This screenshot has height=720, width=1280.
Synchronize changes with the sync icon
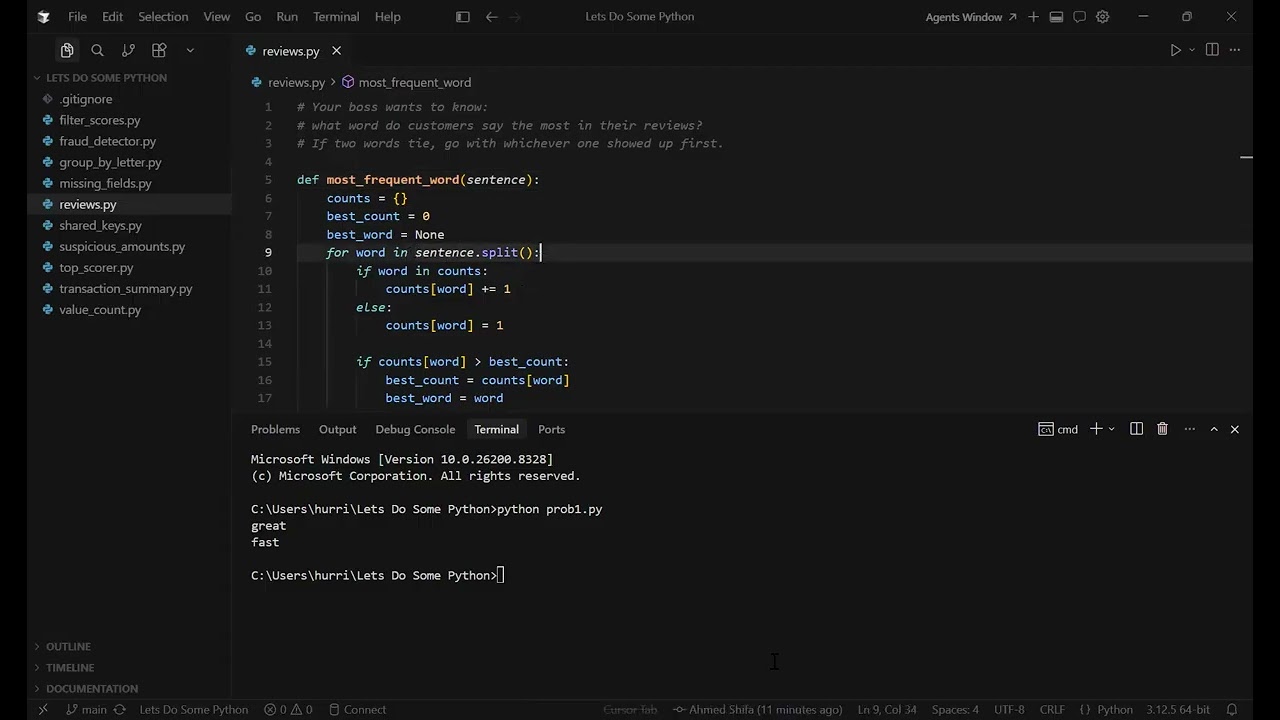(120, 710)
